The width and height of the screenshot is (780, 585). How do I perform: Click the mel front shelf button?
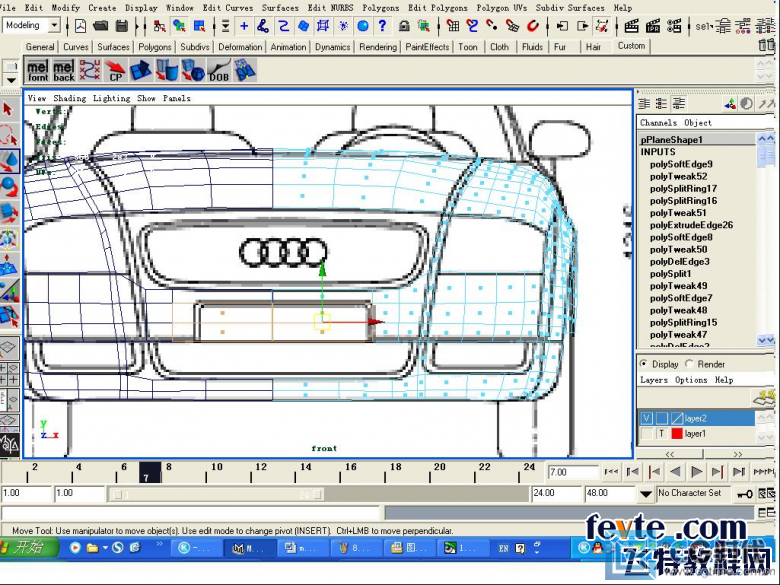38,70
